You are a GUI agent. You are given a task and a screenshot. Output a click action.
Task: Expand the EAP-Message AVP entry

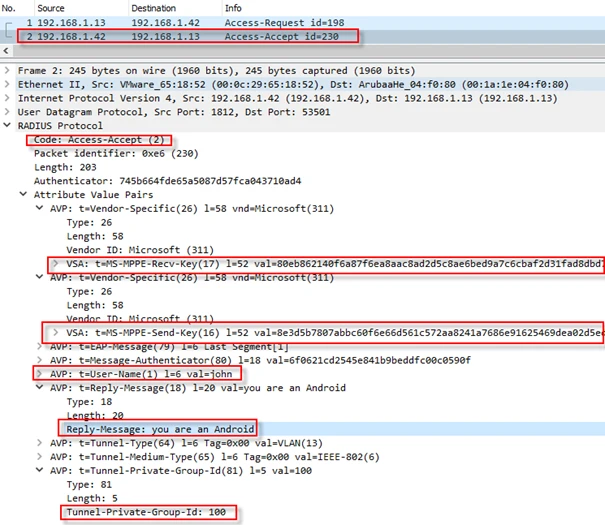[x=40, y=346]
